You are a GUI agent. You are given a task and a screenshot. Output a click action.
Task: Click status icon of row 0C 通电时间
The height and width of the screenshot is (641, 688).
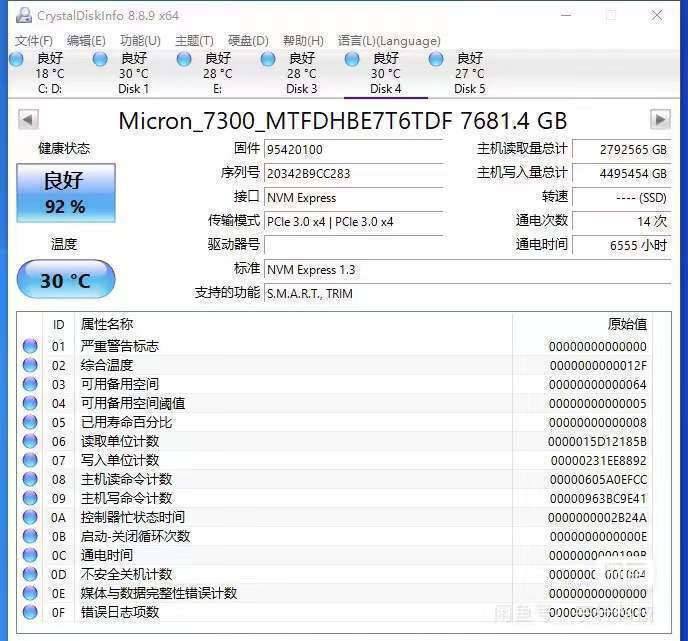30,555
